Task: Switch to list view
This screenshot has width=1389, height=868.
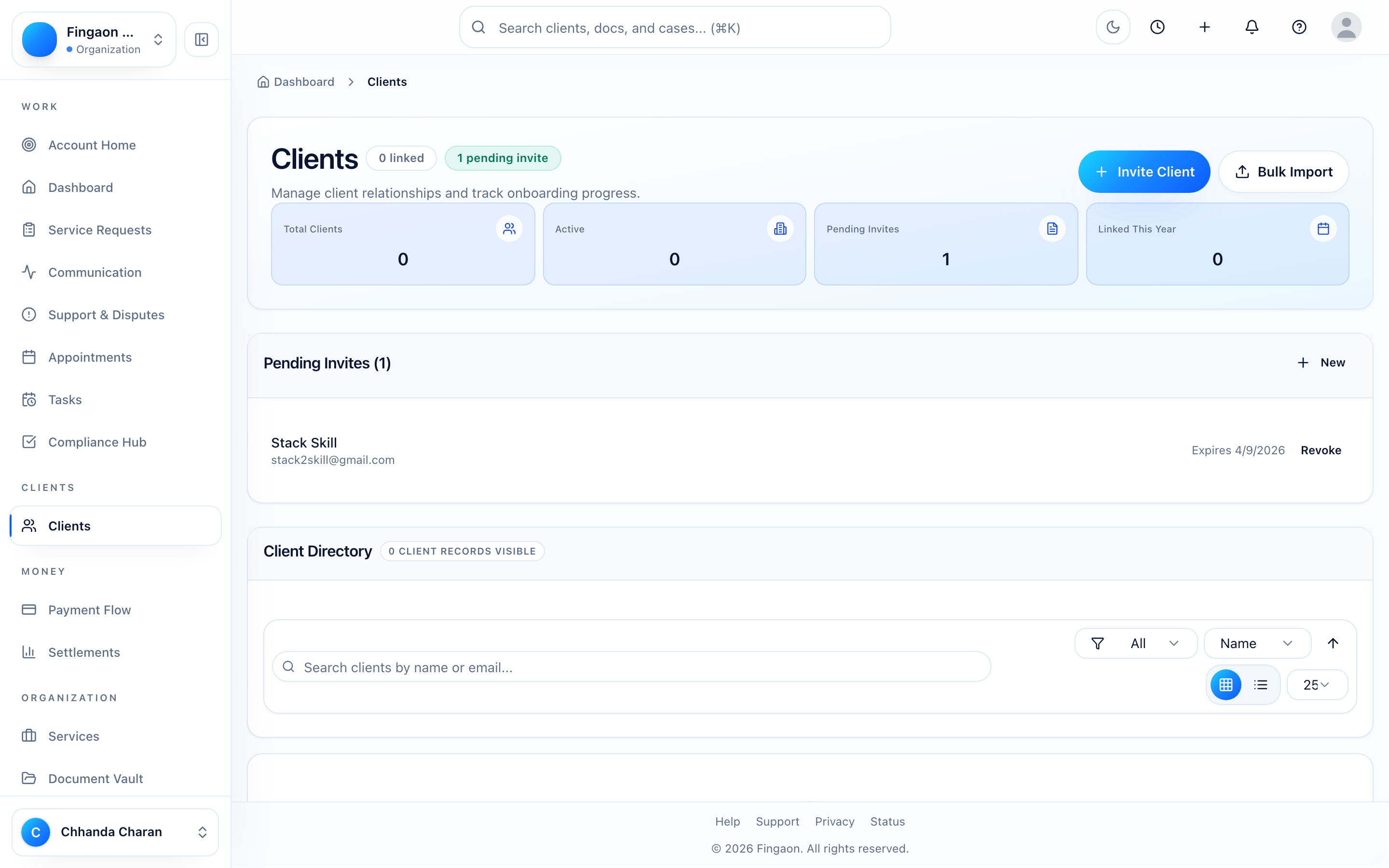Action: 1260,684
